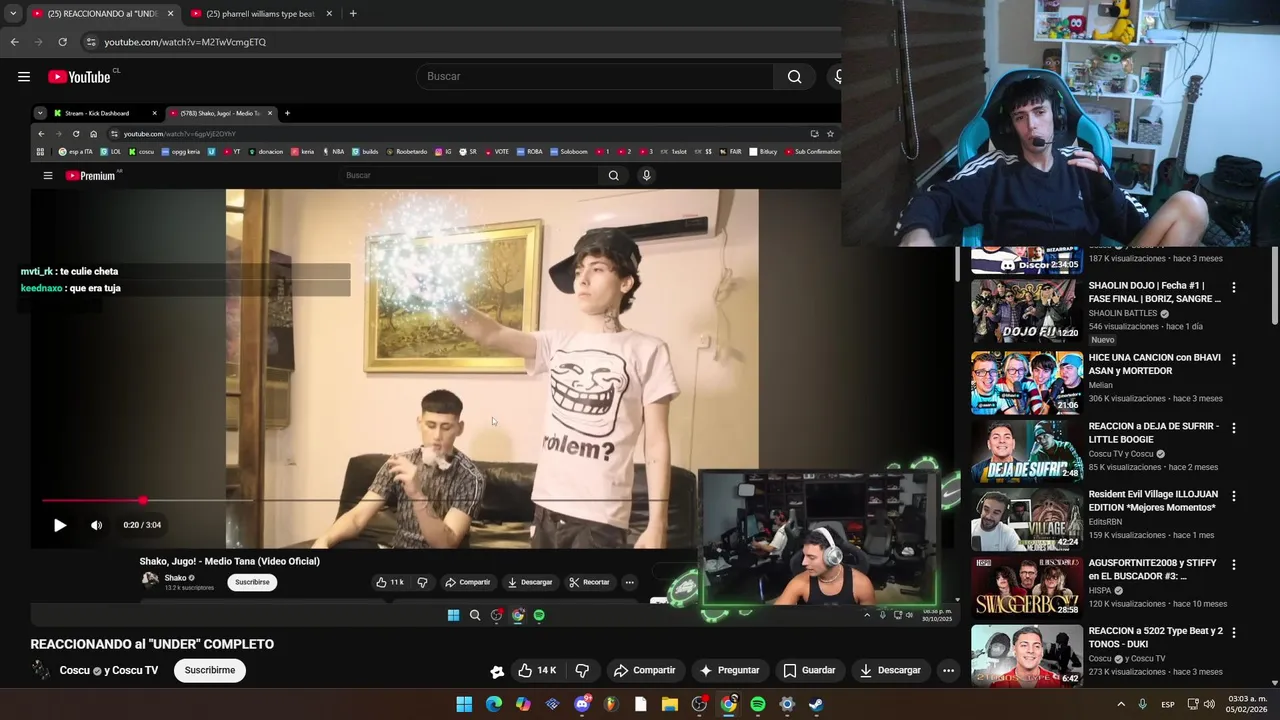Screen dimensions: 1280x720
Task: Open Coscu channel avatar
Action: pos(41,670)
